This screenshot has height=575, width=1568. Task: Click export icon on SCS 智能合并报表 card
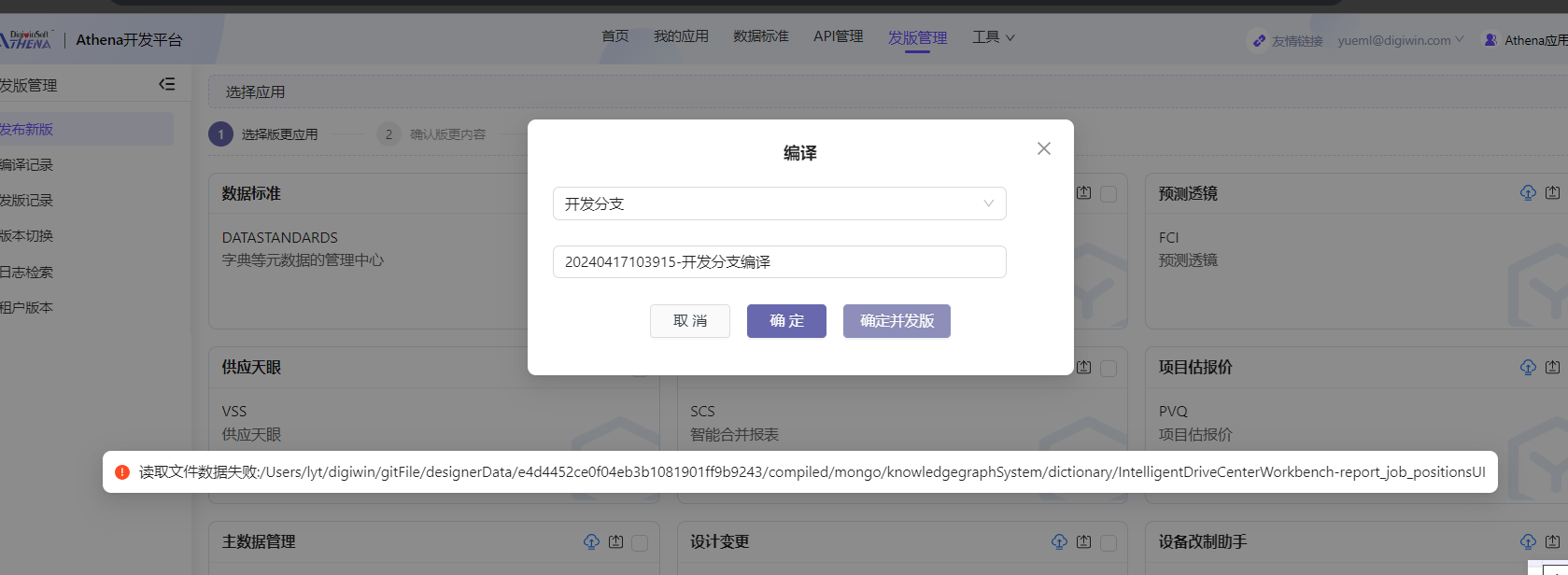[1083, 367]
